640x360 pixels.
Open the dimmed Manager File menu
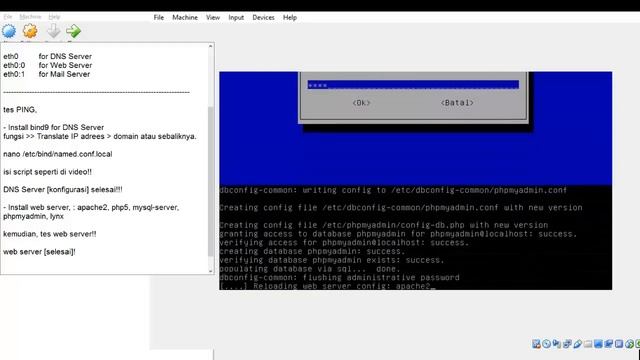pos(8,17)
